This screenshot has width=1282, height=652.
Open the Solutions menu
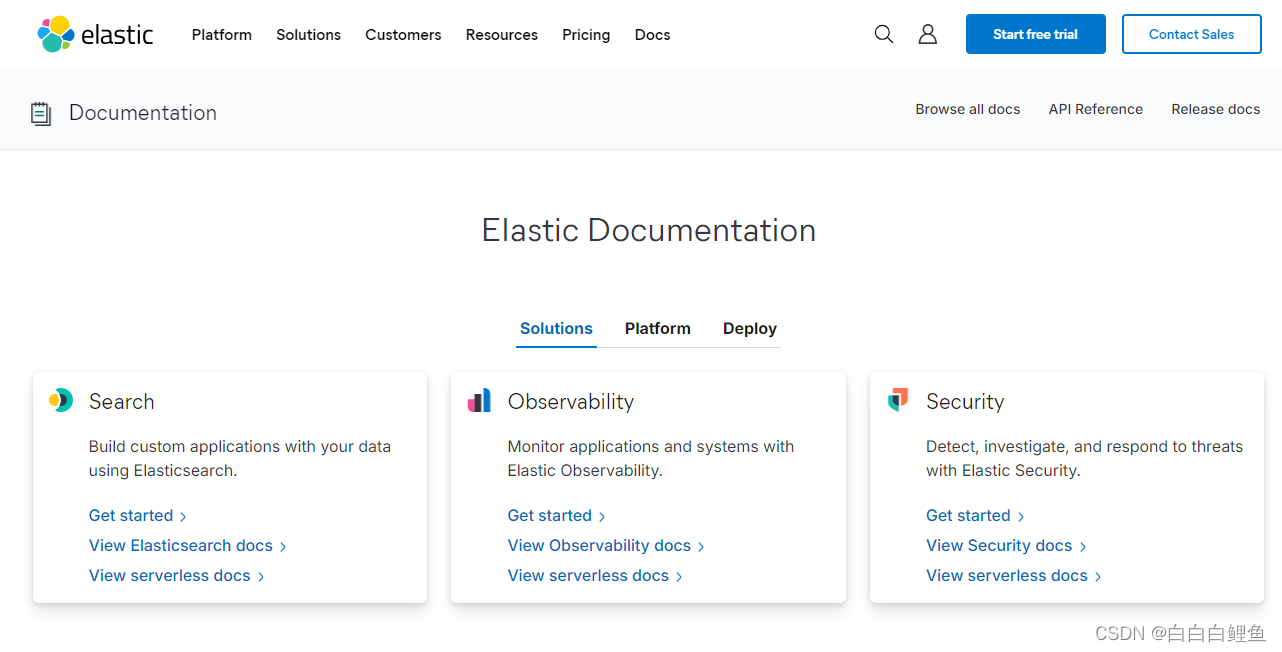pos(308,35)
